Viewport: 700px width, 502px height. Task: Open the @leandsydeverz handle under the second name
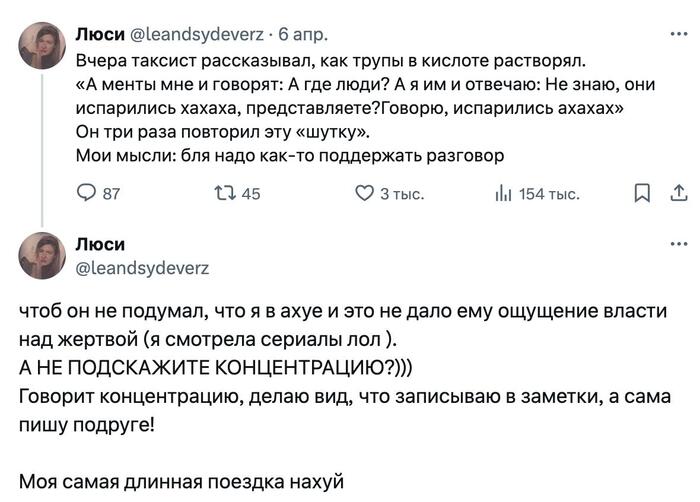pyautogui.click(x=142, y=267)
